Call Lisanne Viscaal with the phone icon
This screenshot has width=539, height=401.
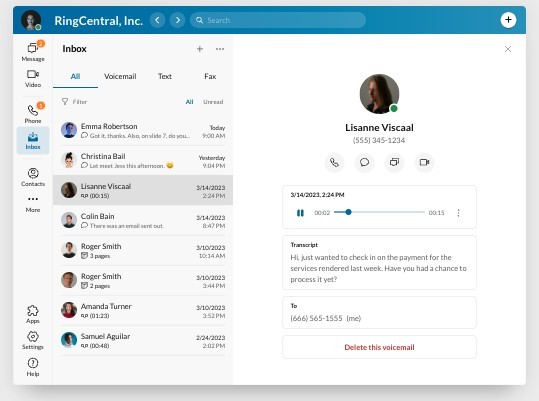pos(334,162)
